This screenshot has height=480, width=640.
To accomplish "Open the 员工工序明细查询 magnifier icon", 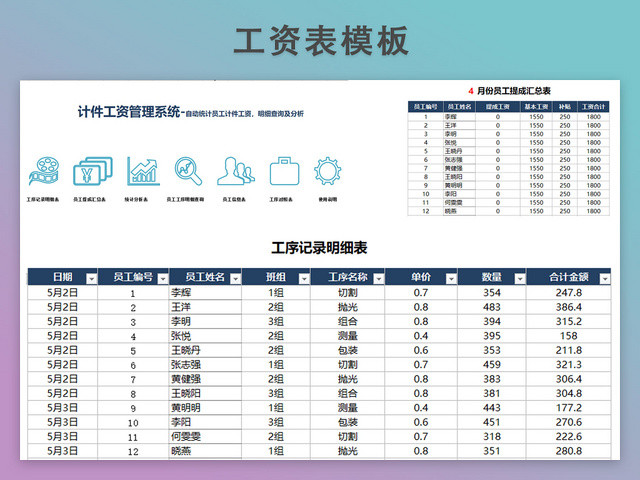I will 188,172.
